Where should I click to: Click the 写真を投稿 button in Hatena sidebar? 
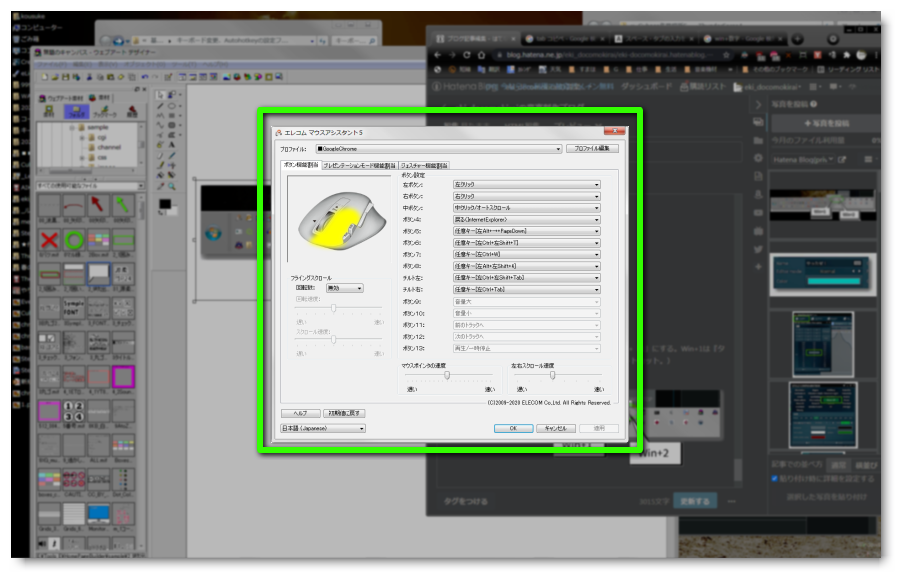pos(827,123)
